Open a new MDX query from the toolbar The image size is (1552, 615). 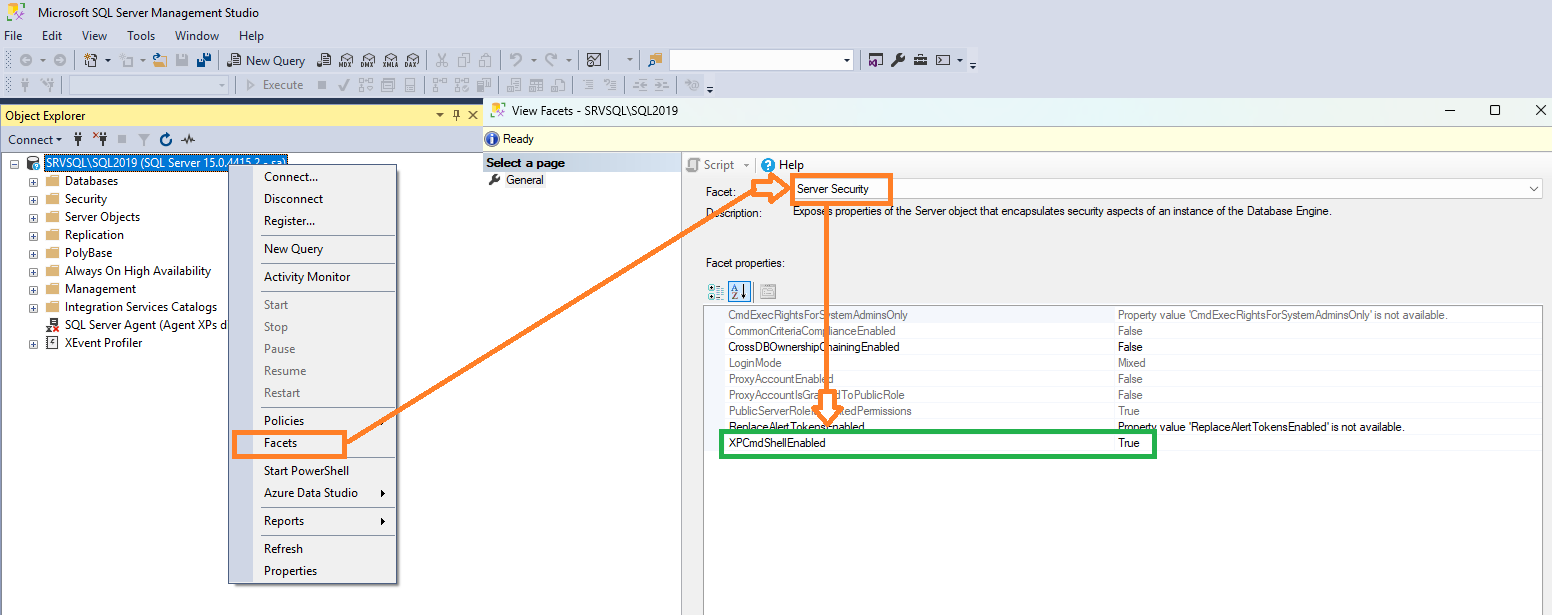[x=346, y=60]
